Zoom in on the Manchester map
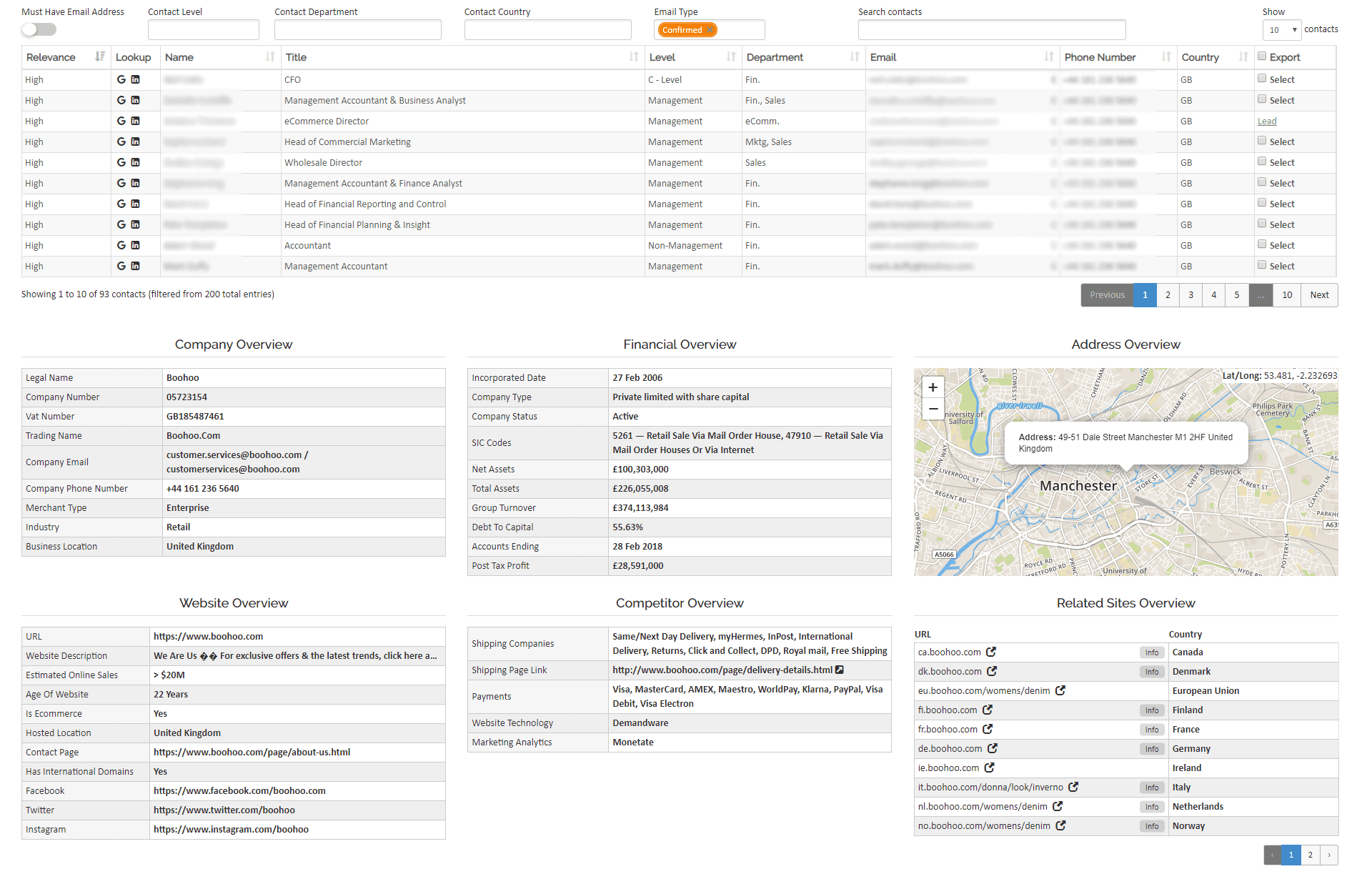This screenshot has width=1372, height=879. (x=933, y=387)
